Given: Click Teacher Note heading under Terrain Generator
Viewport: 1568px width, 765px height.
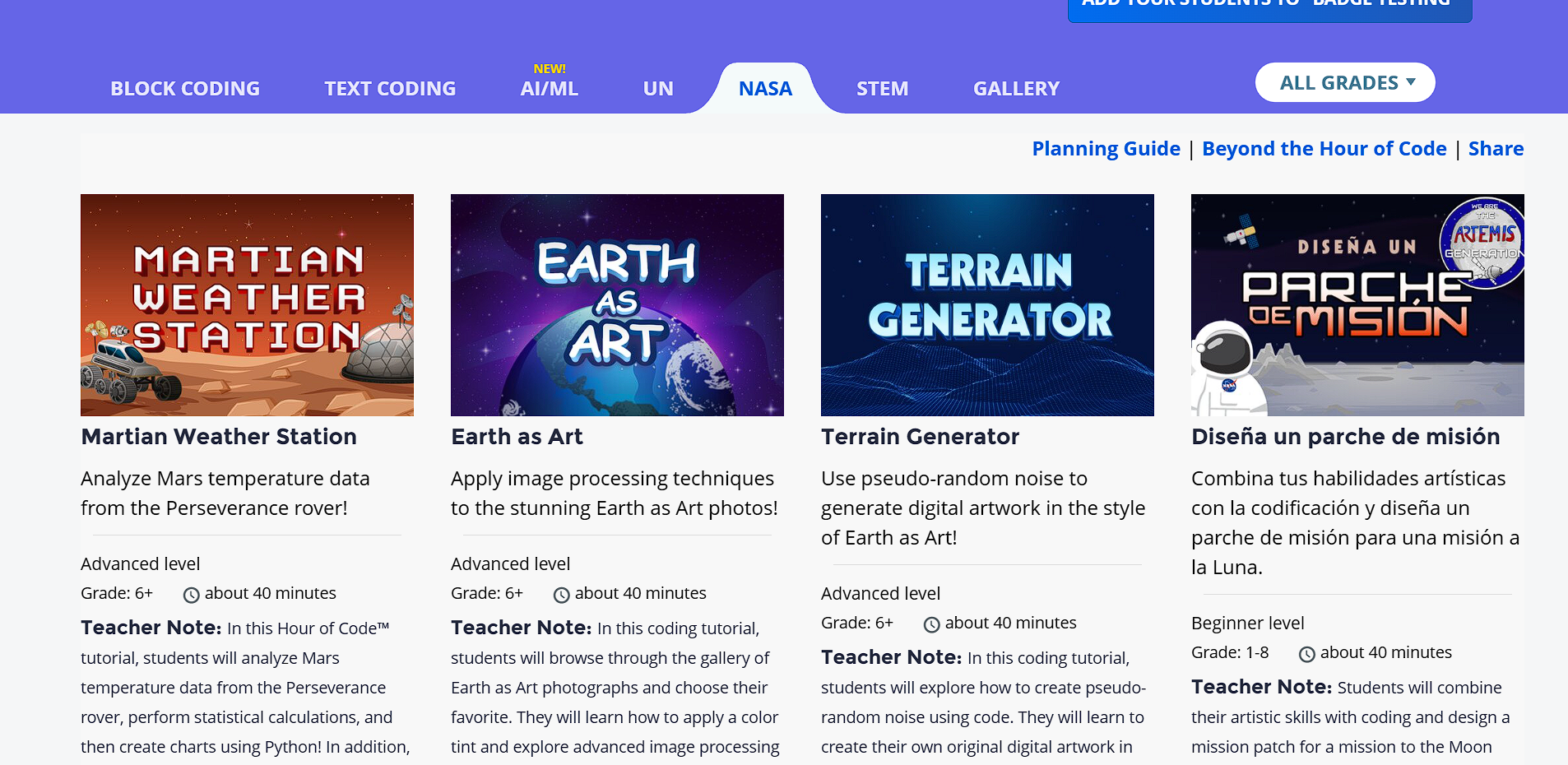Looking at the screenshot, I should [892, 657].
